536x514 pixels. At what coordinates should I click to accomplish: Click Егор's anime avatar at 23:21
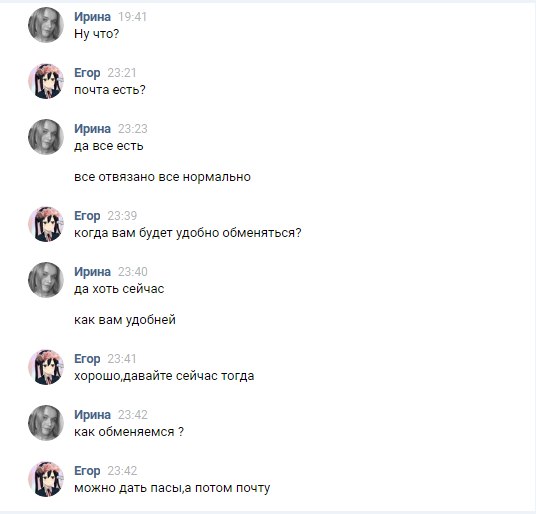click(x=46, y=81)
